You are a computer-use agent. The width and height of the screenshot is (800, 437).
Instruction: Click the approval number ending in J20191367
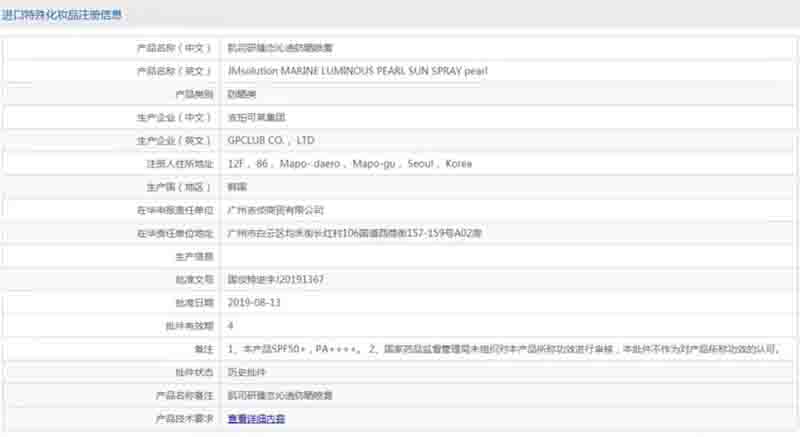coord(276,279)
